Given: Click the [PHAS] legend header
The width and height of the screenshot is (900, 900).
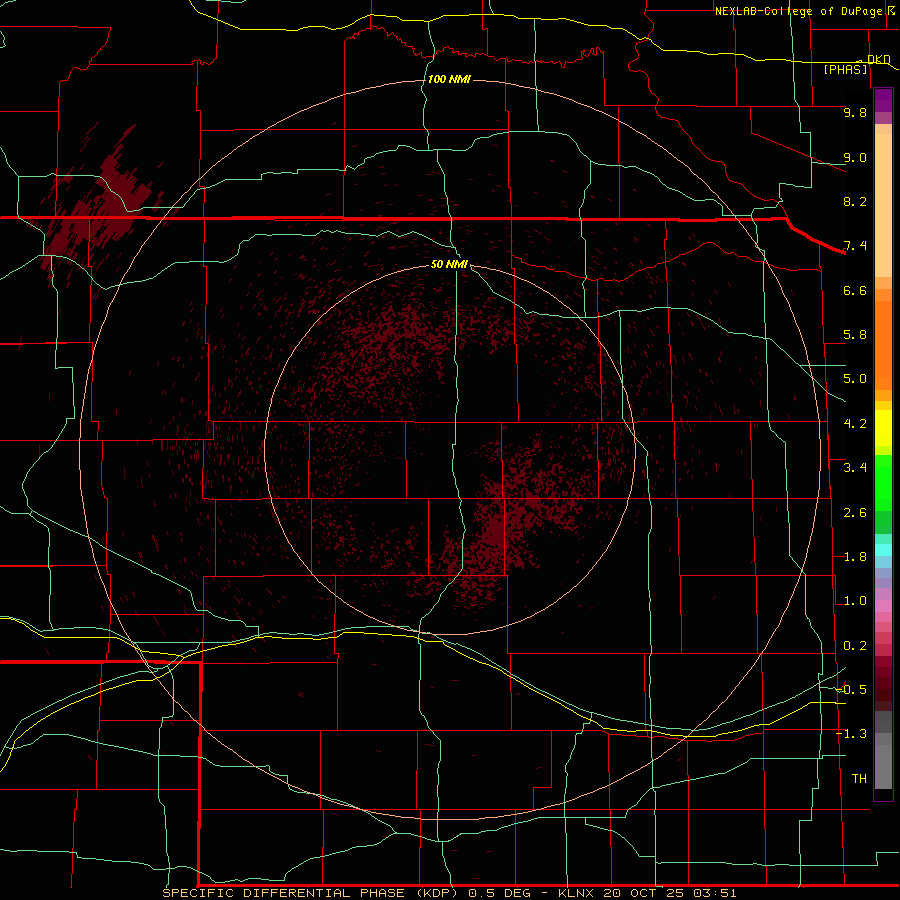Looking at the screenshot, I should 845,69.
